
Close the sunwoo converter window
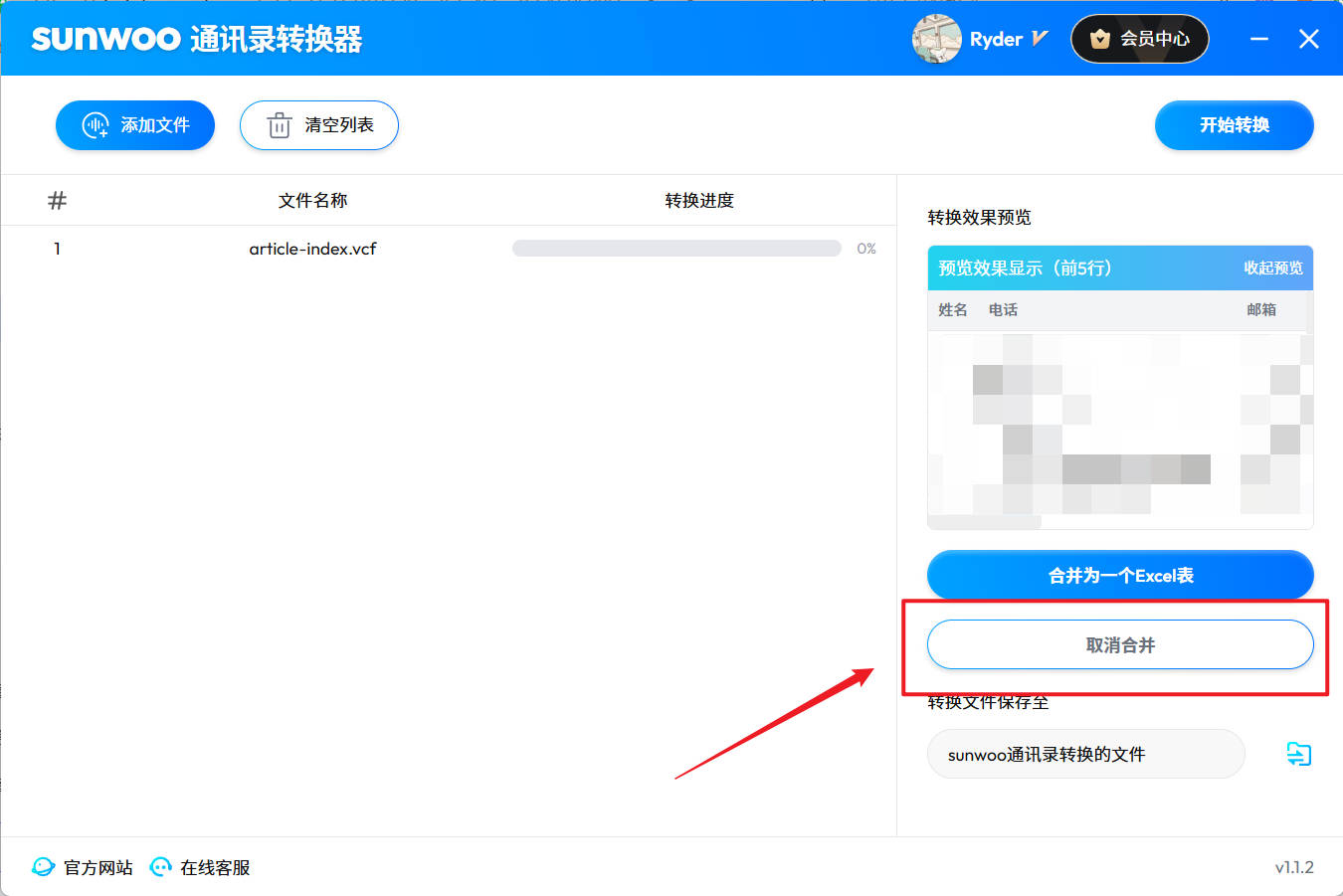coord(1309,39)
